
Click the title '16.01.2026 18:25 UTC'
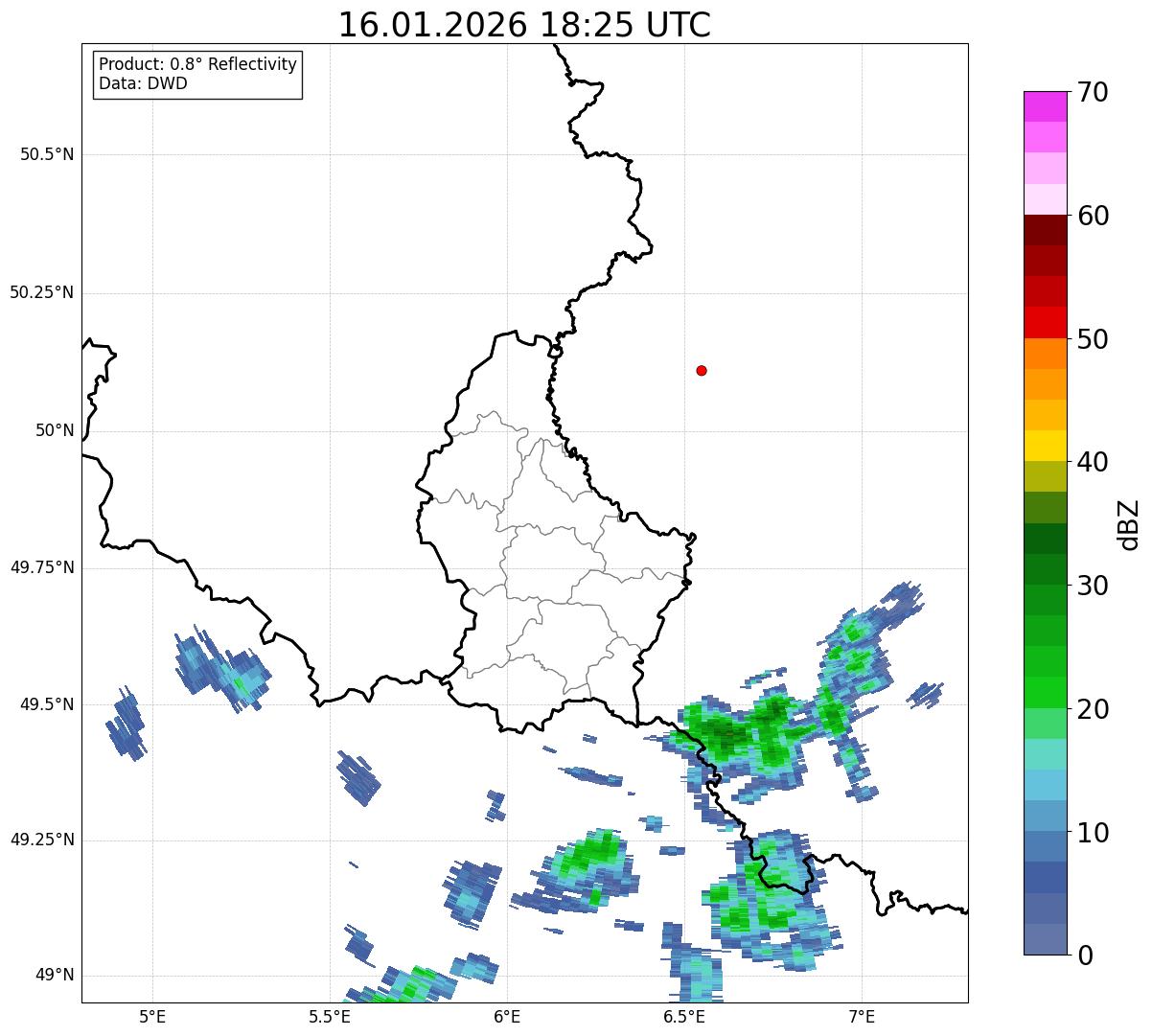pyautogui.click(x=524, y=25)
